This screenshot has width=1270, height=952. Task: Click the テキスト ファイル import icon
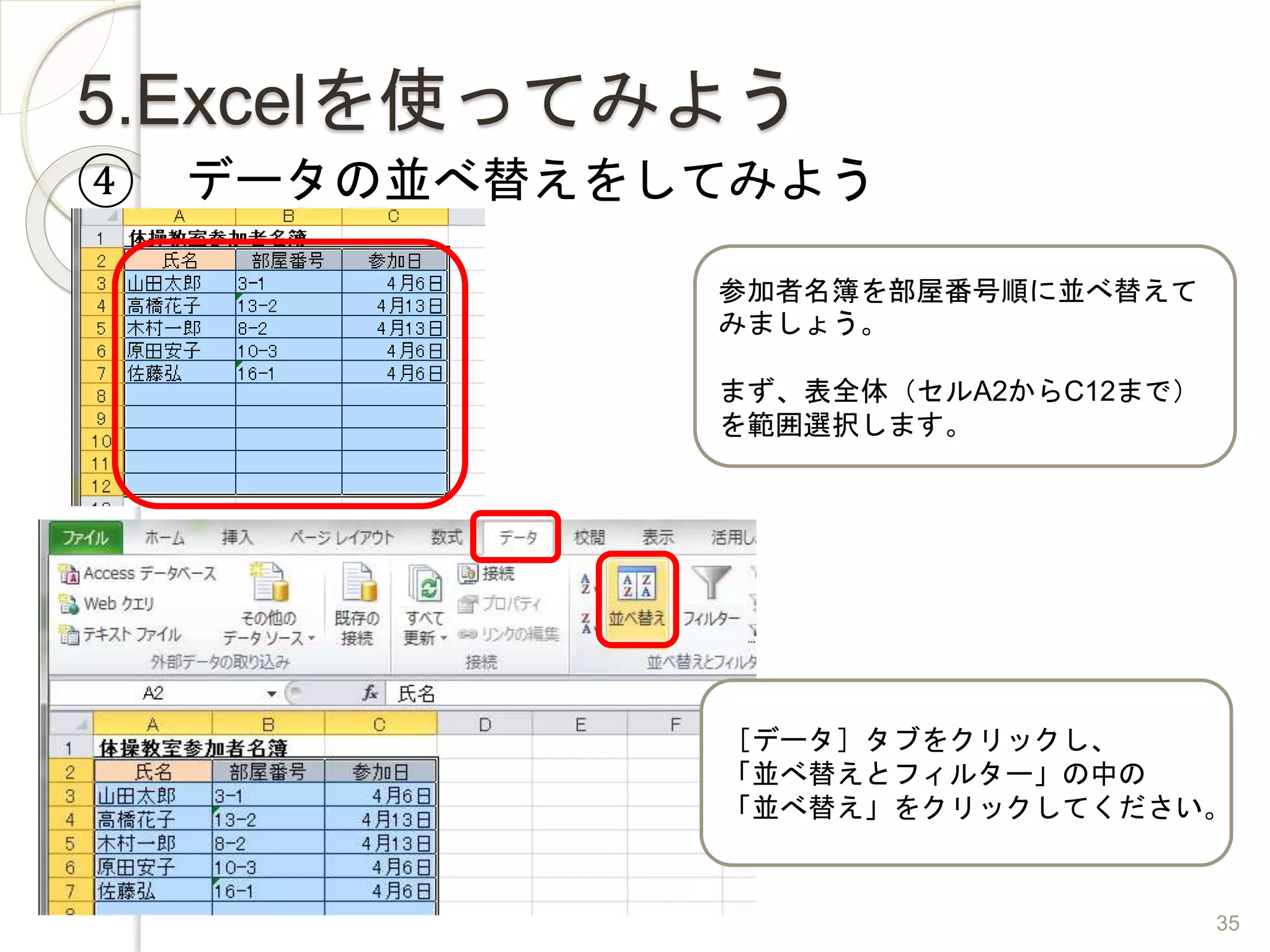pyautogui.click(x=68, y=634)
